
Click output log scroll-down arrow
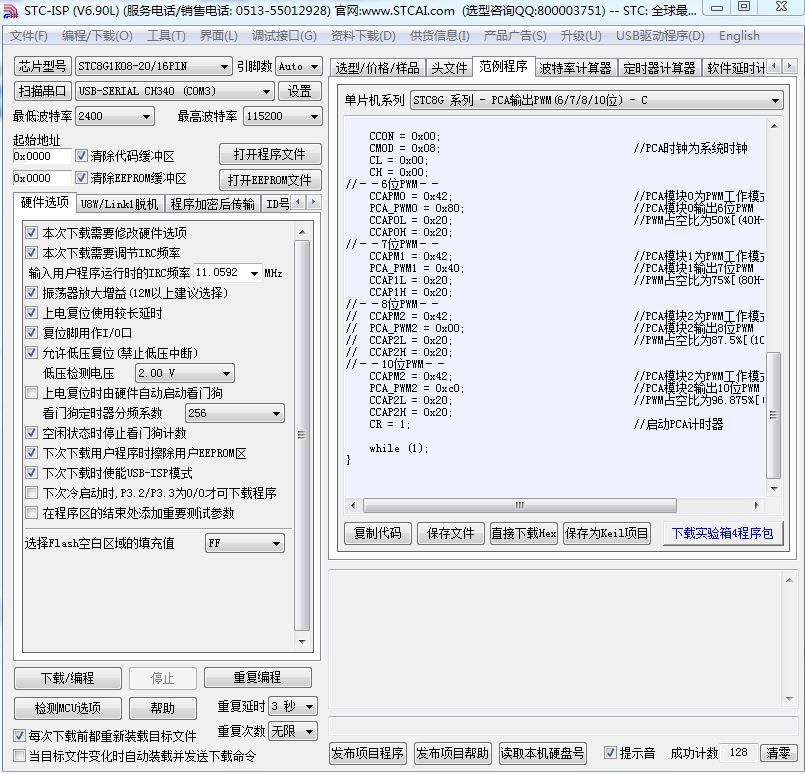(x=789, y=699)
